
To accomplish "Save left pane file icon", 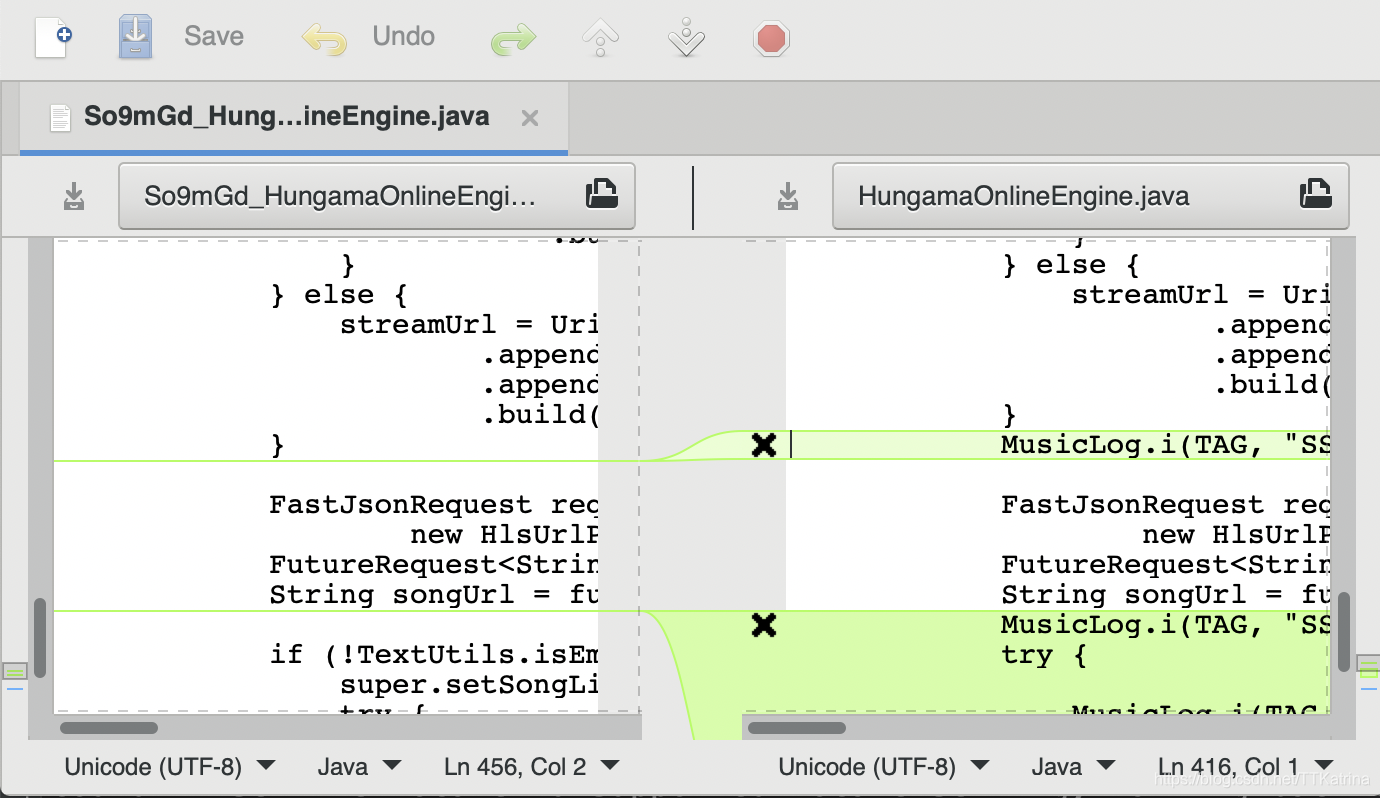I will click(74, 196).
